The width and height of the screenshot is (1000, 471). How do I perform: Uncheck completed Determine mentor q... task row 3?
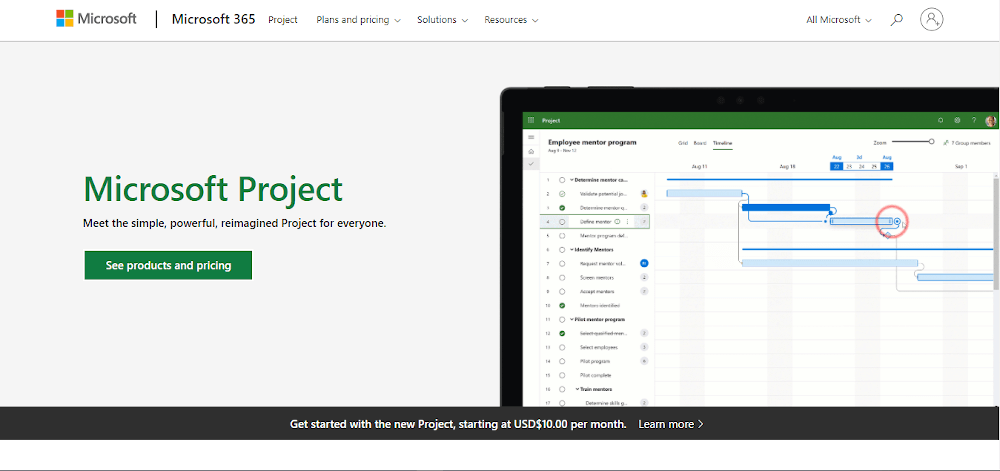coord(562,208)
